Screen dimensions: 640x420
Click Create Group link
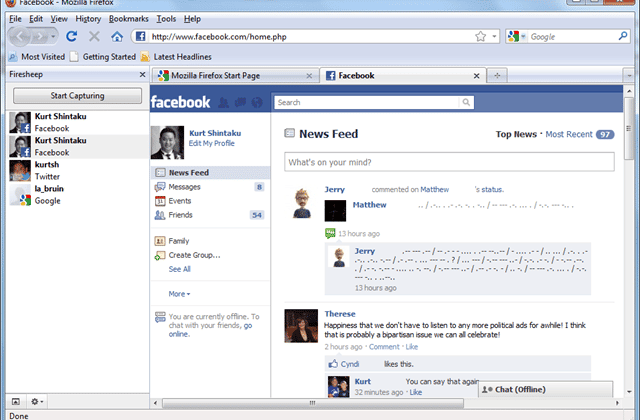tap(194, 255)
